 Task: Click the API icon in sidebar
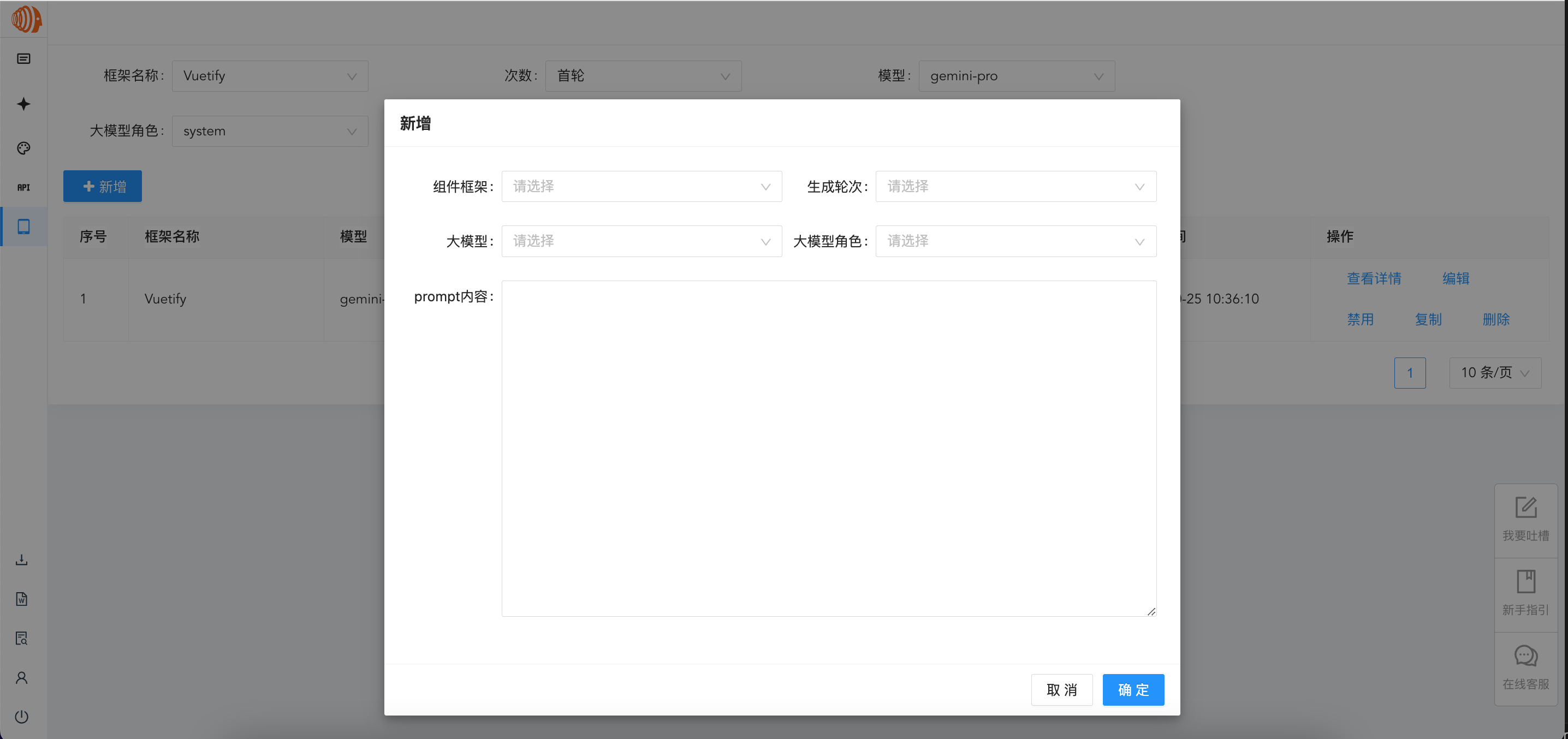pos(23,188)
